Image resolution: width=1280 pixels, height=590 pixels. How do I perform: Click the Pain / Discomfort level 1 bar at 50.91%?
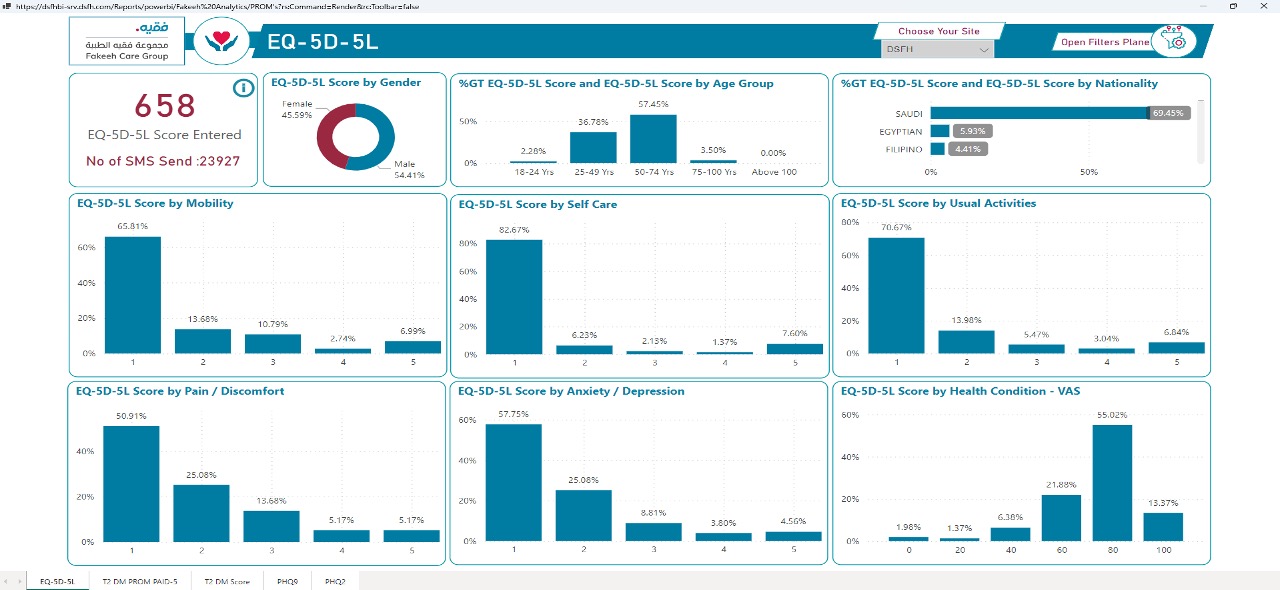131,484
